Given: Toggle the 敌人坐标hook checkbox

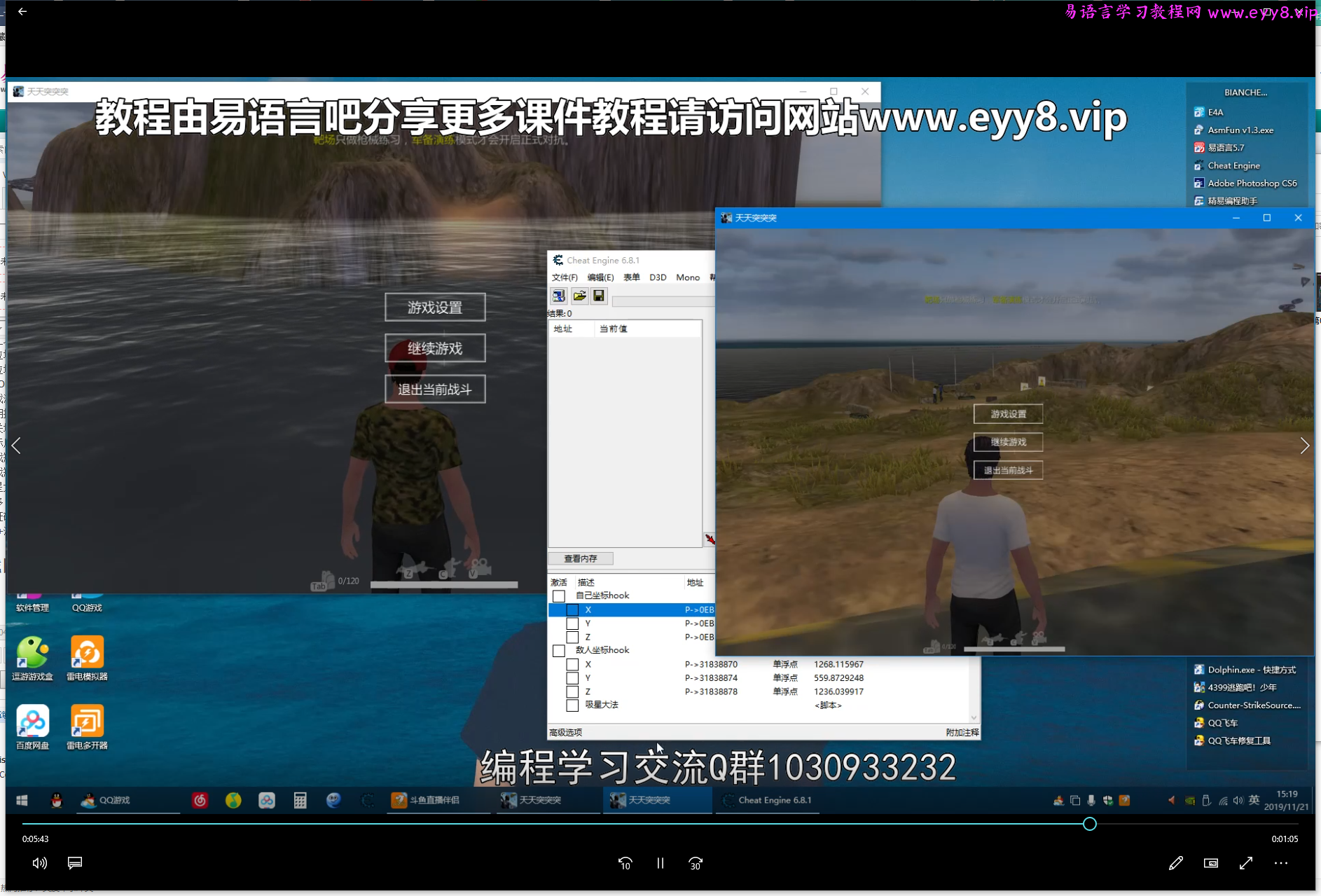Looking at the screenshot, I should click(x=559, y=651).
